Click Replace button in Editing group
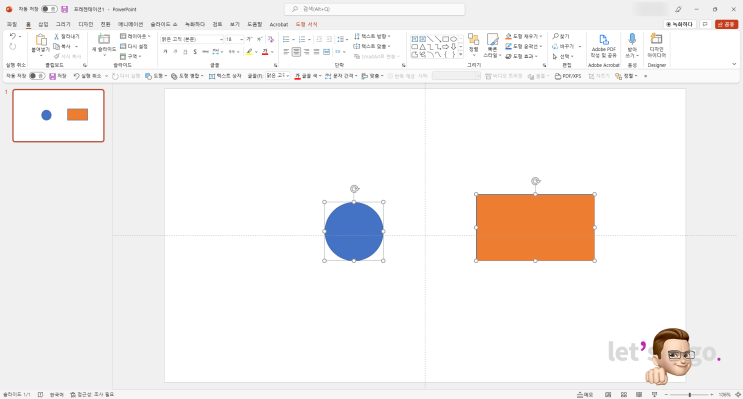Viewport: 743px width, 399px height. (x=564, y=46)
